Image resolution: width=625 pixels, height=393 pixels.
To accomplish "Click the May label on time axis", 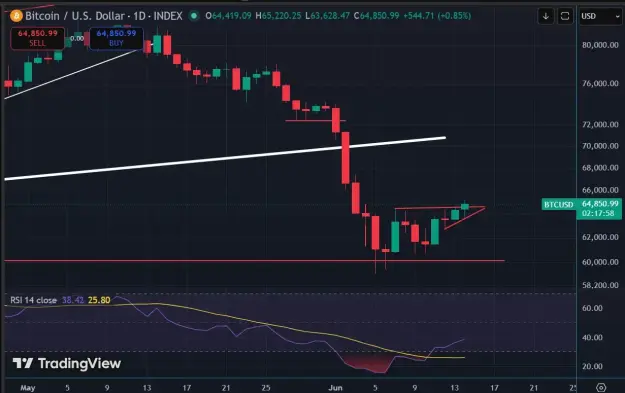I will tap(28, 387).
